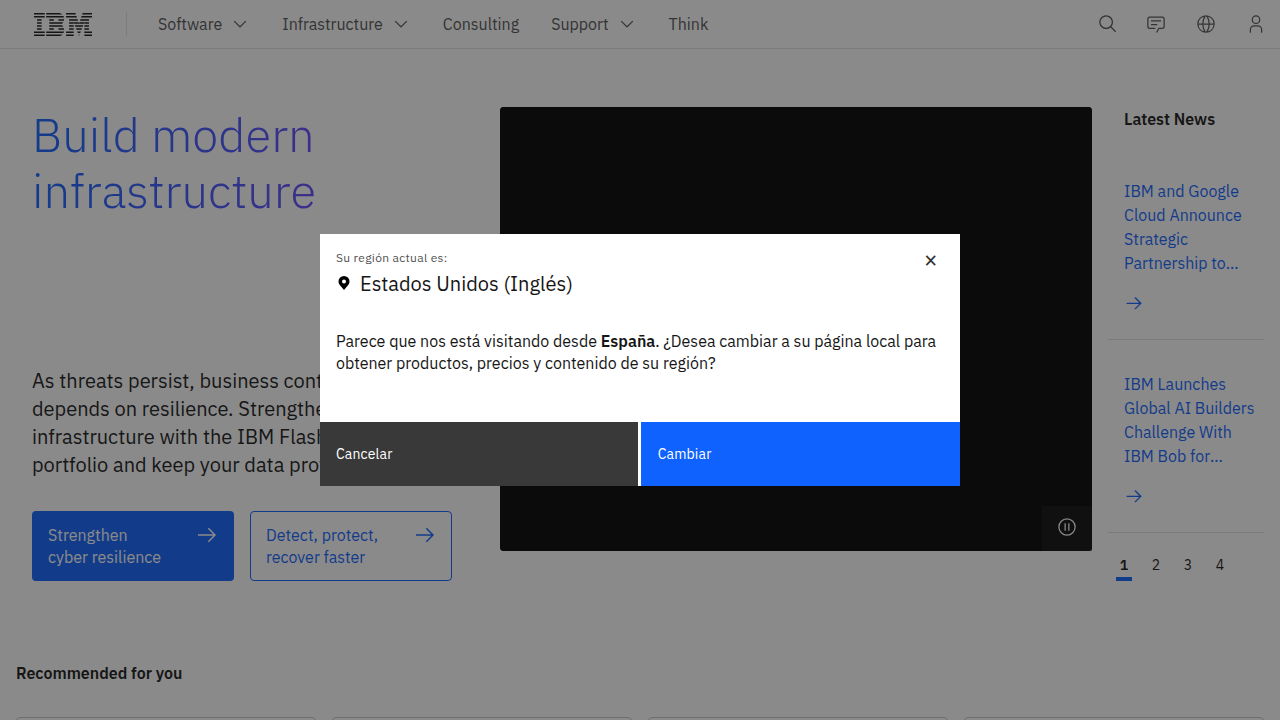The height and width of the screenshot is (720, 1280).
Task: Click arrow under IBM Launches news item
Action: coord(1134,496)
